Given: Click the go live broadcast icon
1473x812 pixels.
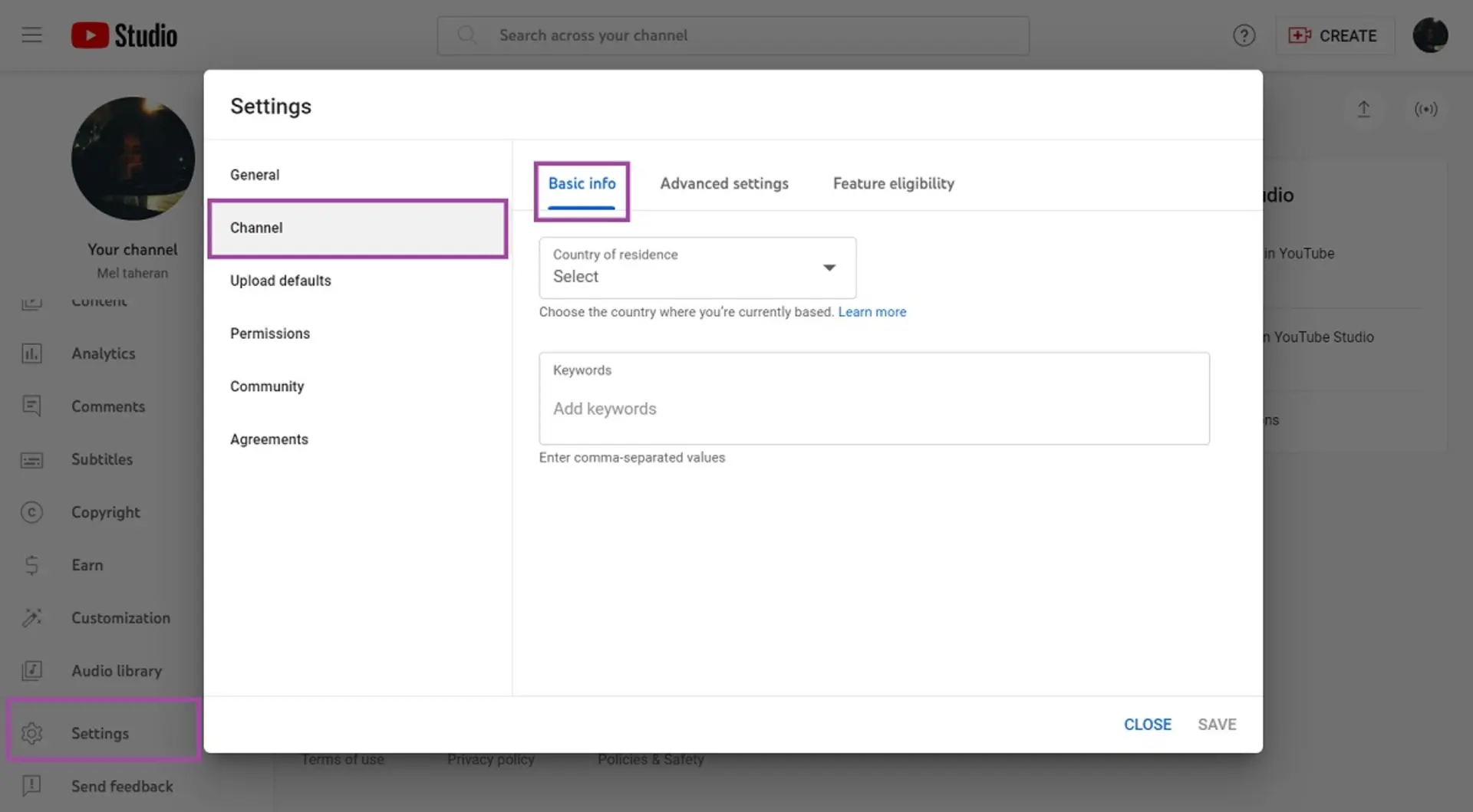Looking at the screenshot, I should click(1425, 109).
